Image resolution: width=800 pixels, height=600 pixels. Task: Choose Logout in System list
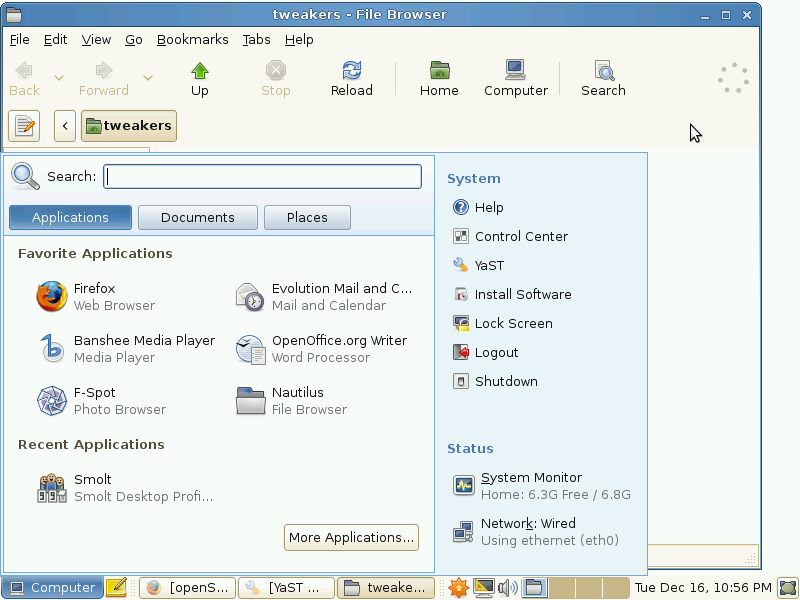pyautogui.click(x=485, y=353)
